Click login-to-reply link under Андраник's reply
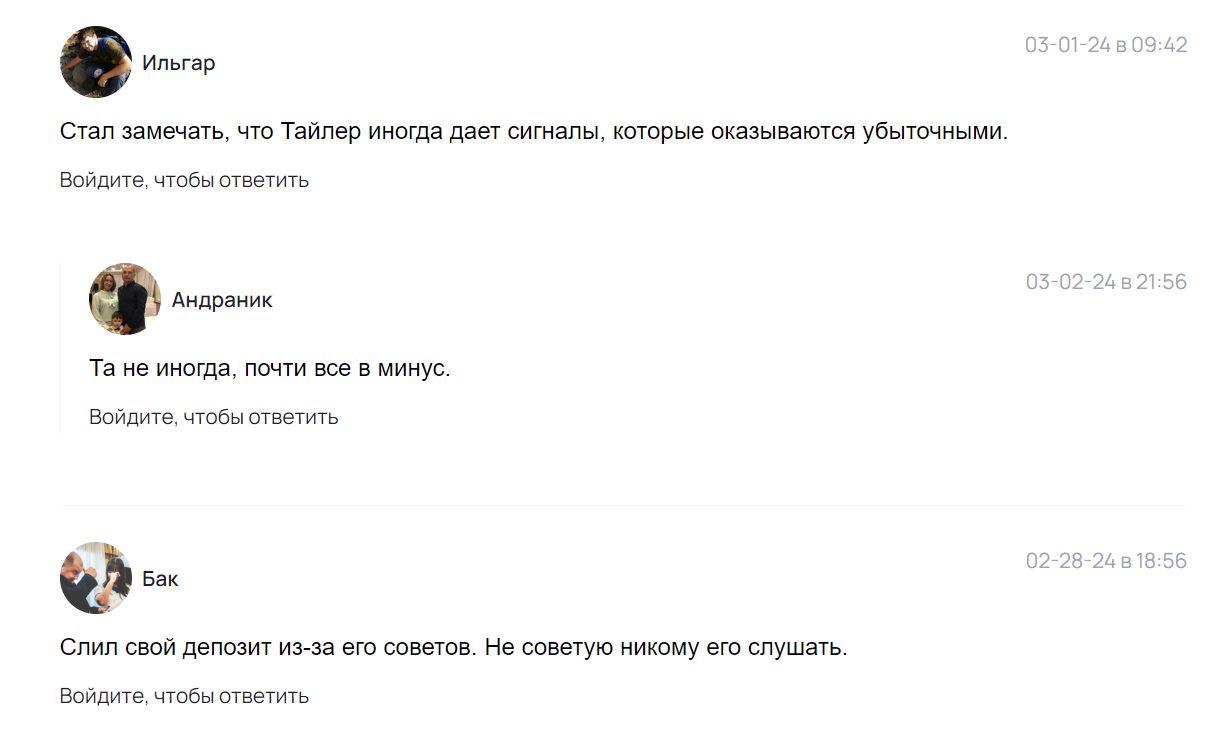1216x738 pixels. pyautogui.click(x=213, y=417)
